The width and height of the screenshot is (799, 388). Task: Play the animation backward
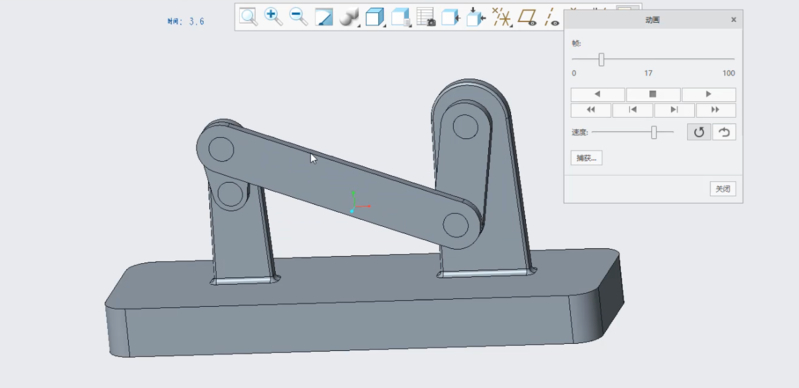coord(597,94)
